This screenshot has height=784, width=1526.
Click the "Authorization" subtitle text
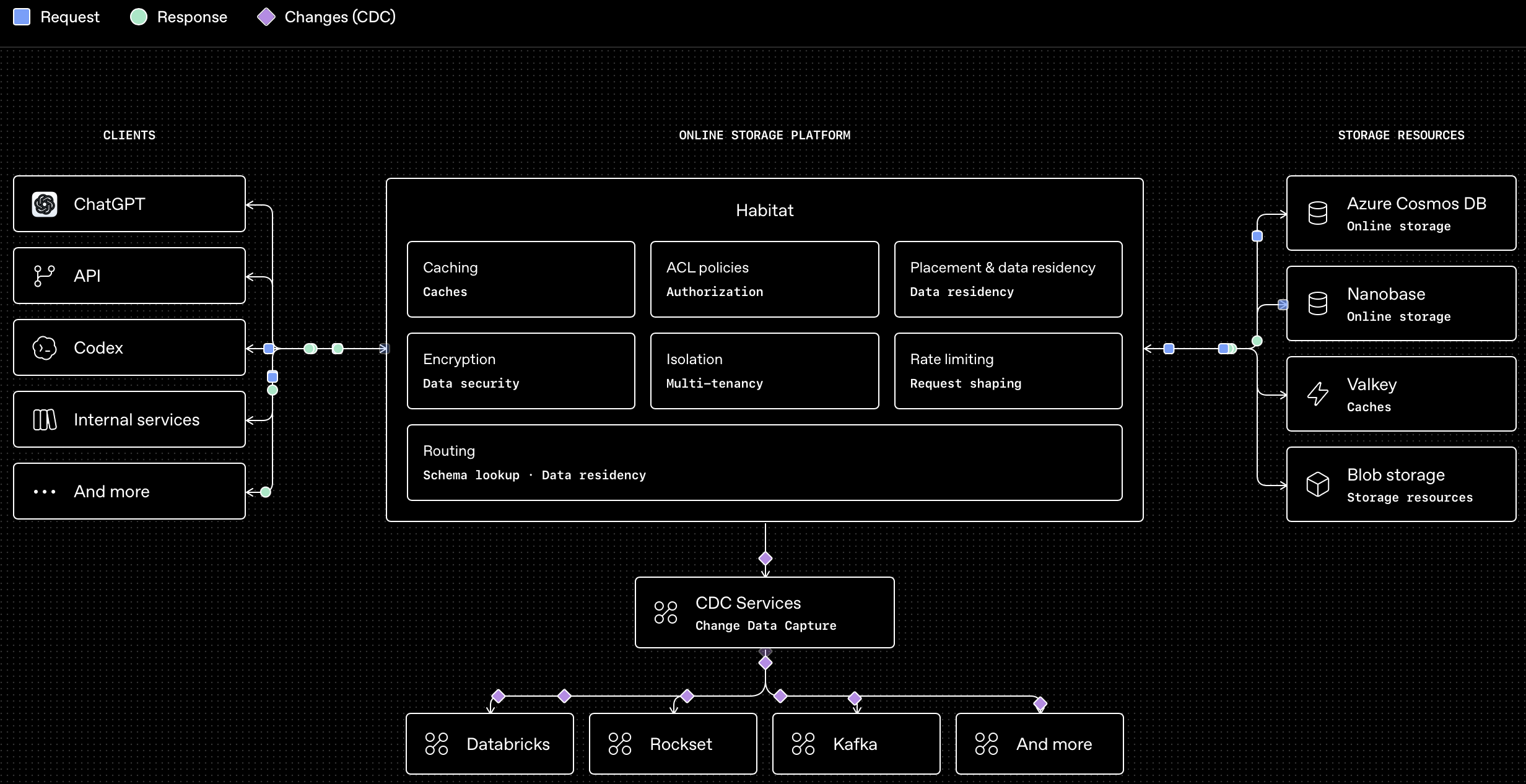click(715, 292)
